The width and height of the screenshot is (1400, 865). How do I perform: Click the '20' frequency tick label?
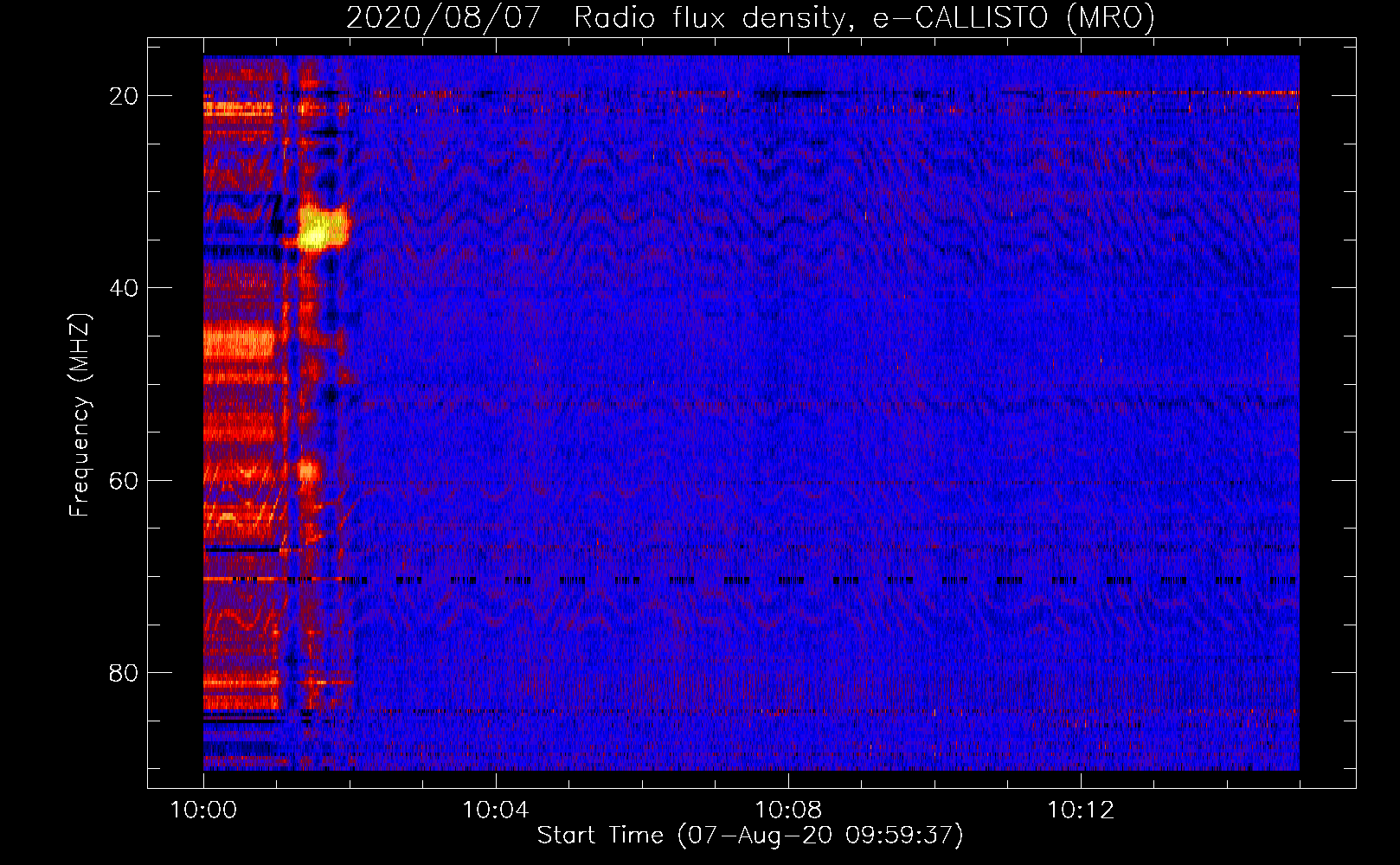(x=124, y=96)
